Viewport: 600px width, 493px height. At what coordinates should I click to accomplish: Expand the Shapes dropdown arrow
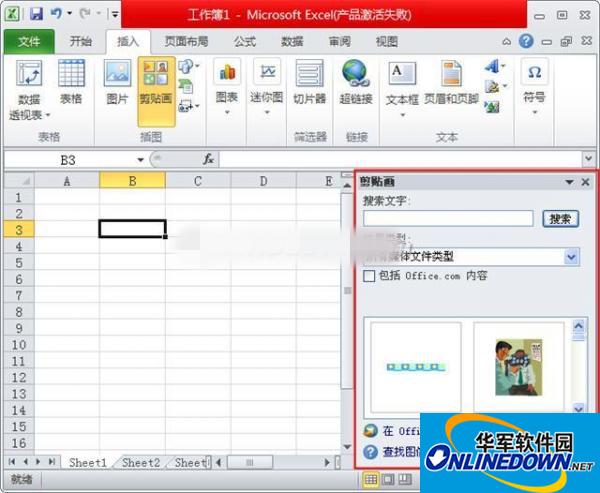pyautogui.click(x=197, y=66)
